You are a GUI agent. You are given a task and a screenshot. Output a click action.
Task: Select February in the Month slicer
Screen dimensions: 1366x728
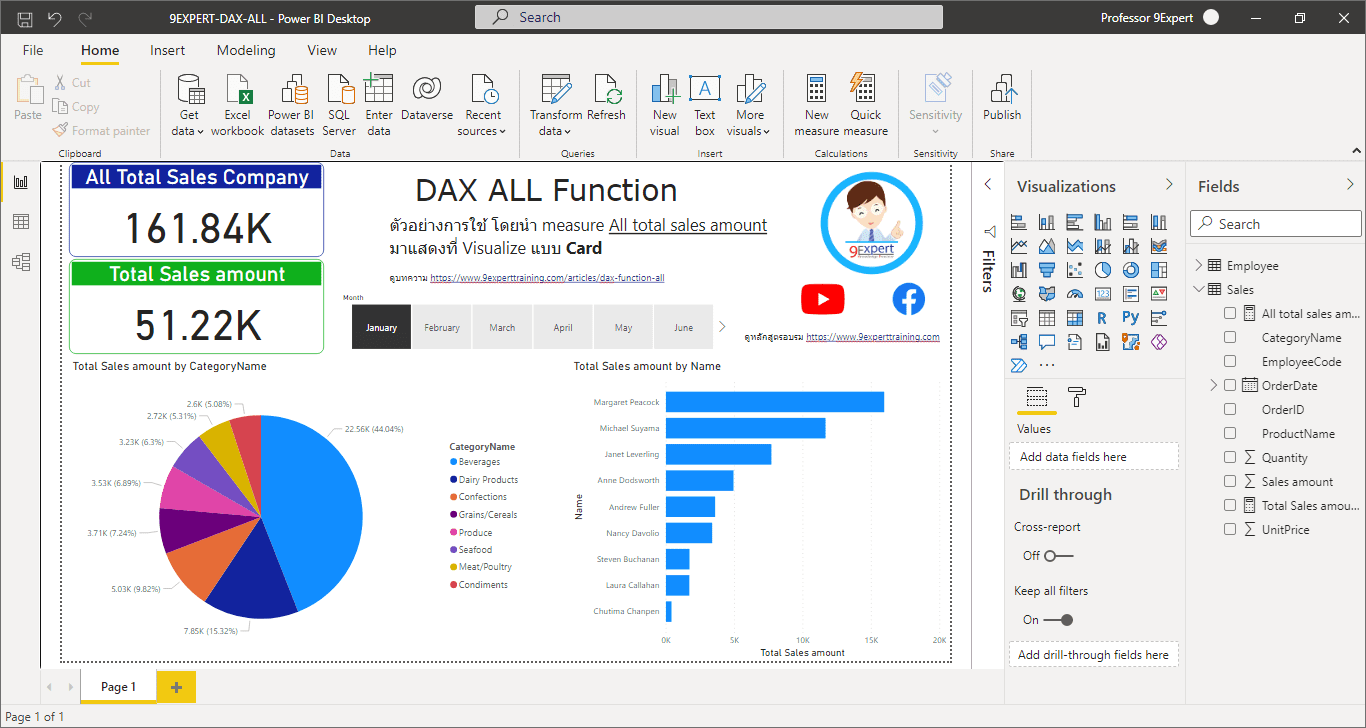442,326
